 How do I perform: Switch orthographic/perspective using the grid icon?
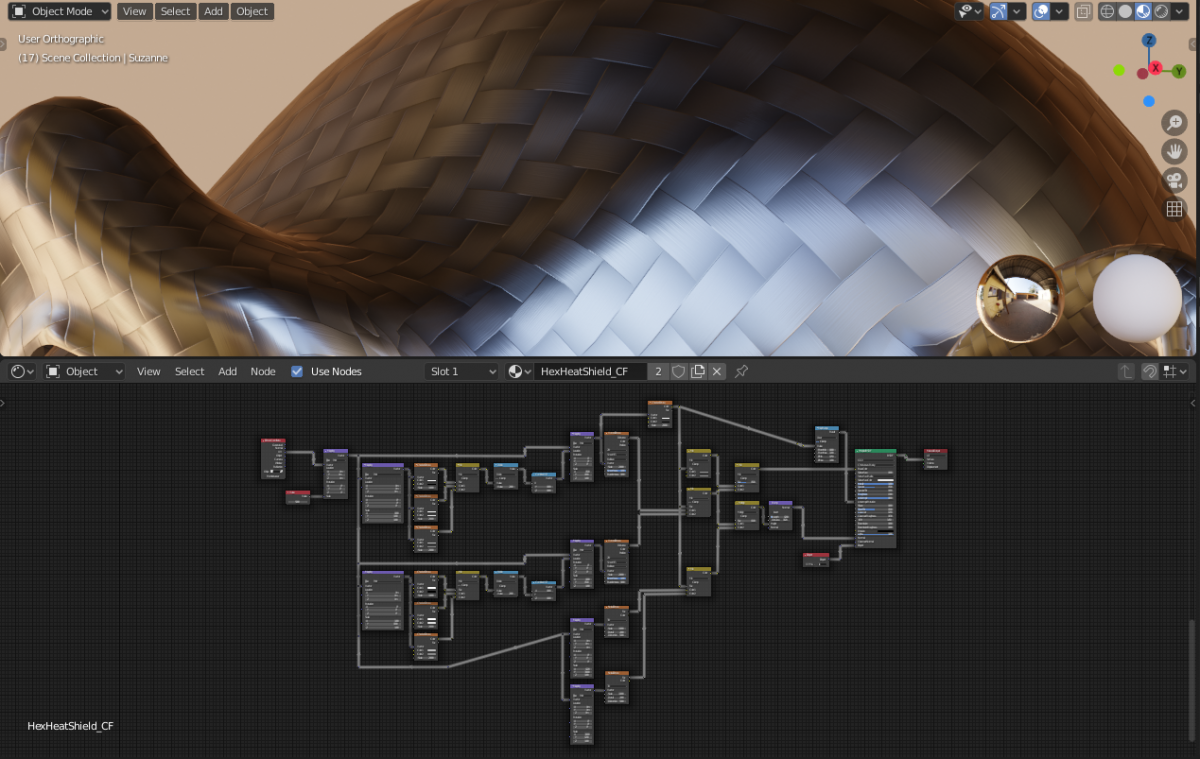[1174, 209]
